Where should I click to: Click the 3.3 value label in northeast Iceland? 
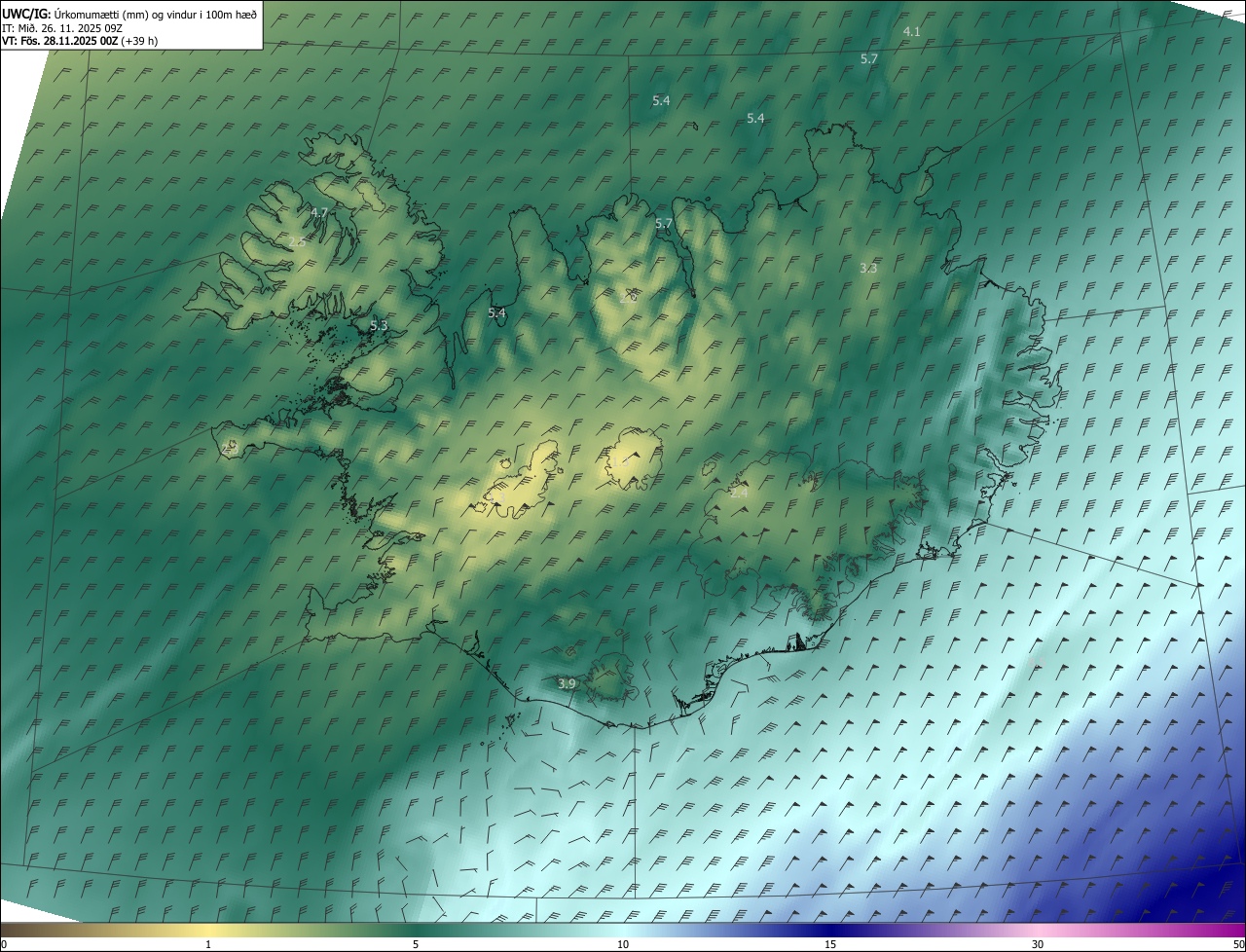click(868, 268)
